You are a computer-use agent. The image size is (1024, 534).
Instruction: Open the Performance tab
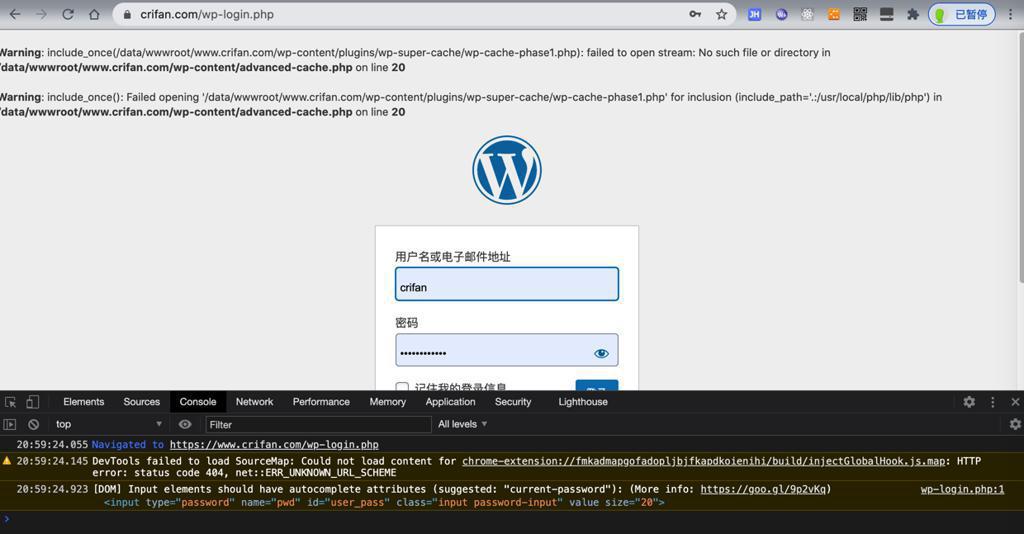pyautogui.click(x=321, y=401)
